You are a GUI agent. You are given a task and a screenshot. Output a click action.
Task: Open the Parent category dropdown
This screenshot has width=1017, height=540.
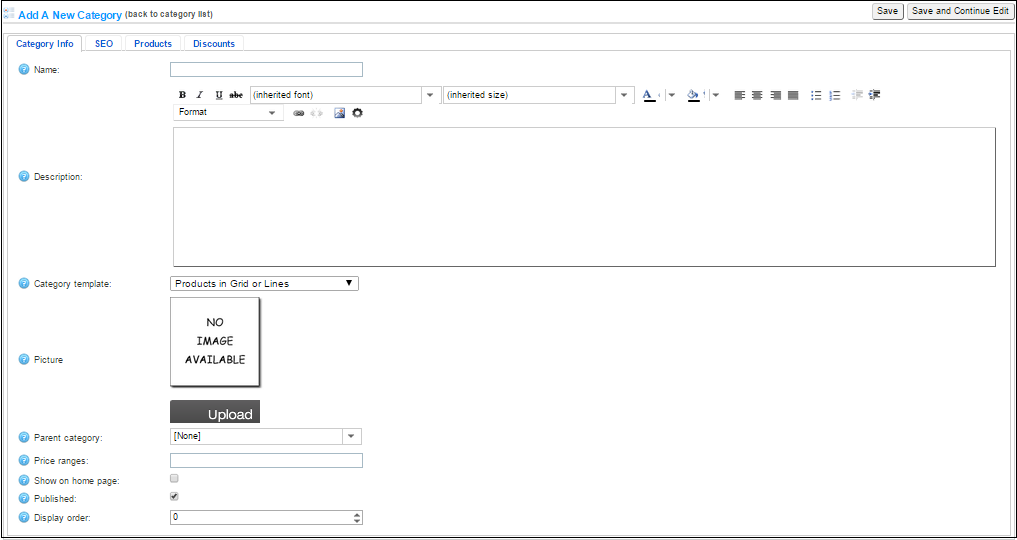pos(351,436)
